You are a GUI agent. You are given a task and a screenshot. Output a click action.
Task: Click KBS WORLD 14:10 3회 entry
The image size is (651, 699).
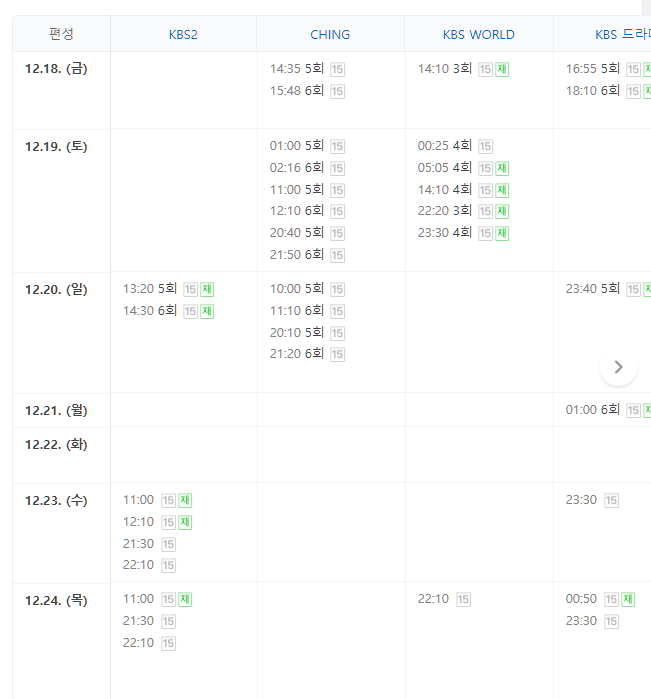click(x=445, y=69)
